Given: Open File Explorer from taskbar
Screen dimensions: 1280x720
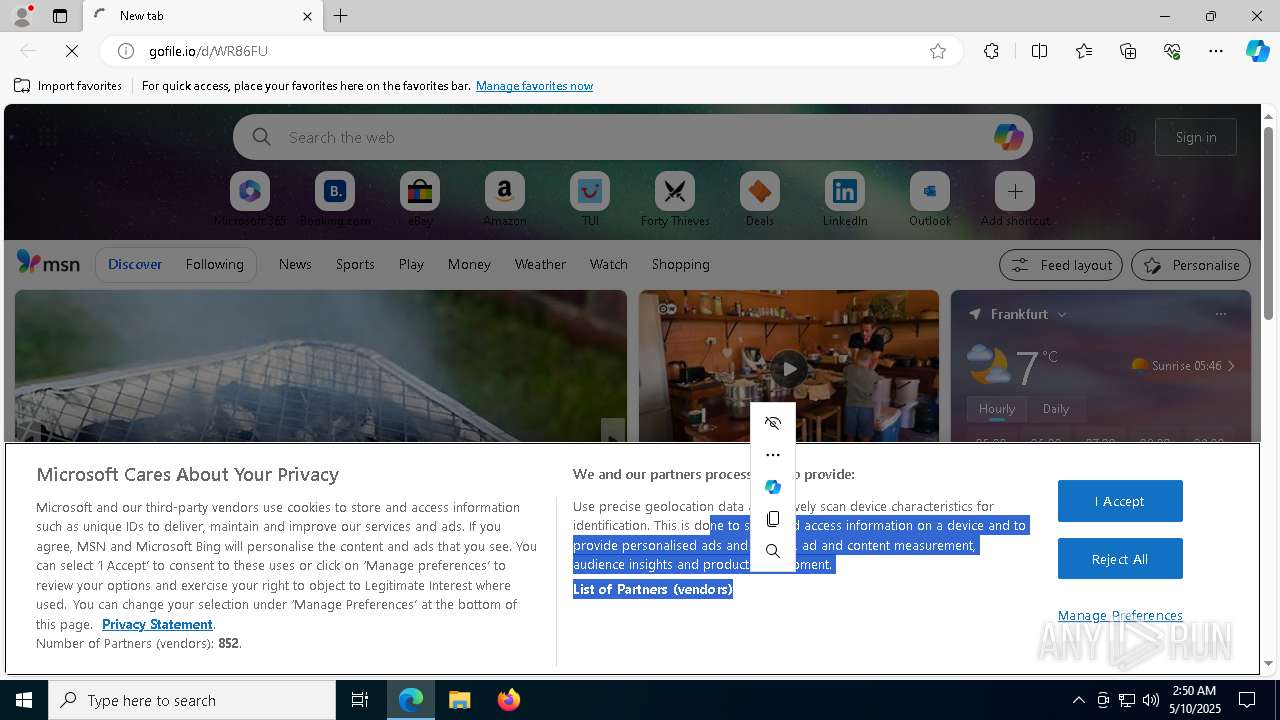Looking at the screenshot, I should (x=459, y=700).
